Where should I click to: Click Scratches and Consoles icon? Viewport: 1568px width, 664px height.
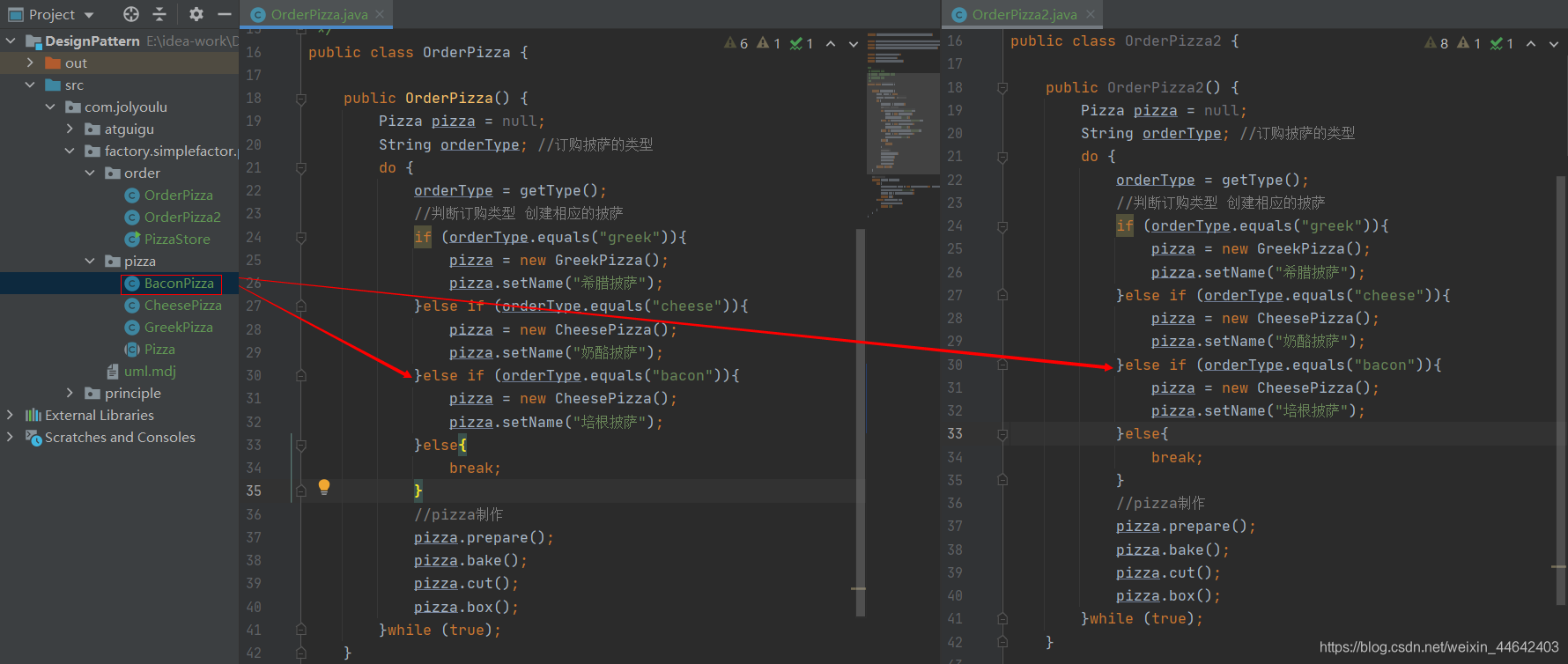point(33,437)
